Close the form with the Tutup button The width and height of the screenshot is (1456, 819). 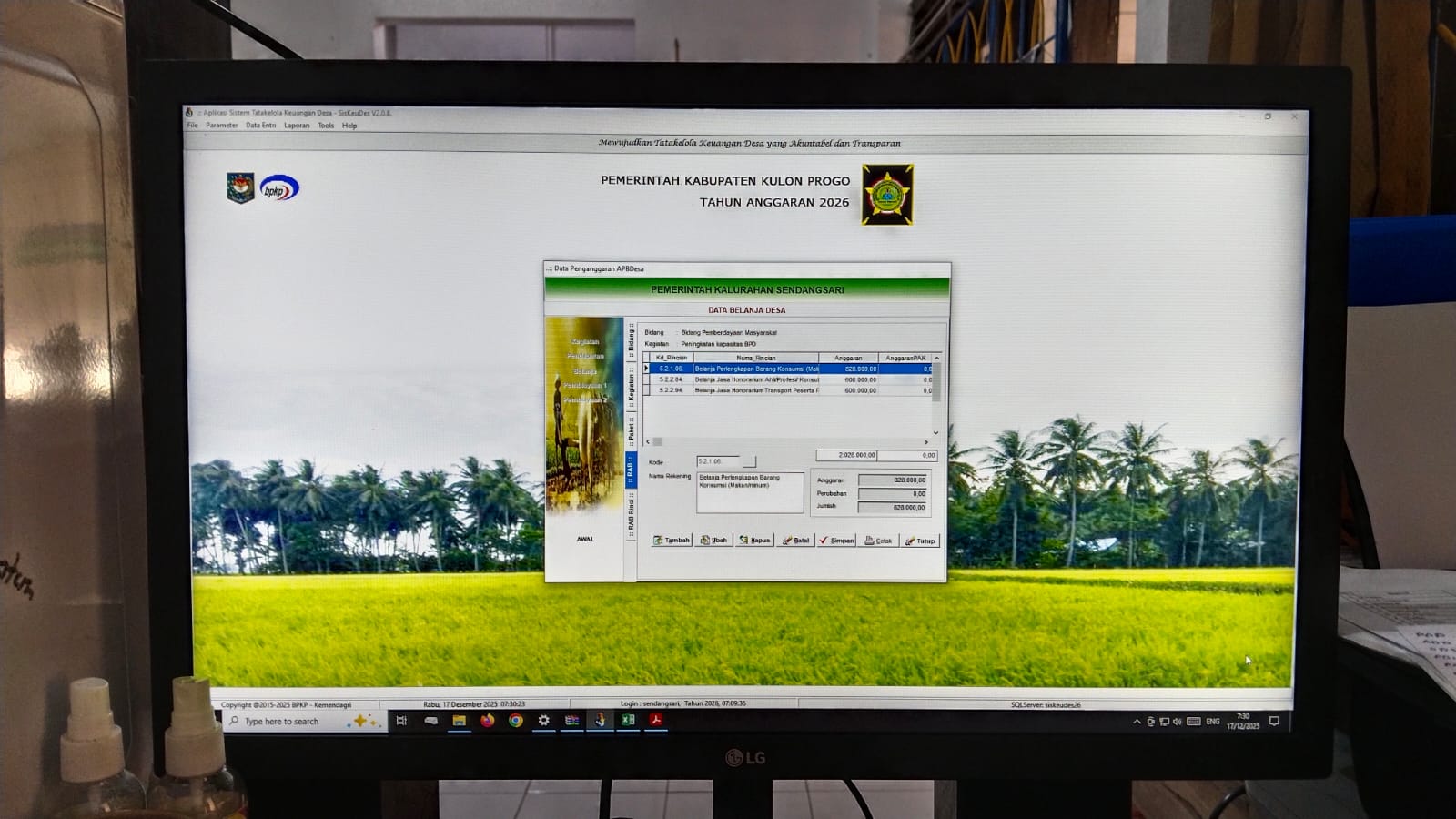tap(920, 541)
